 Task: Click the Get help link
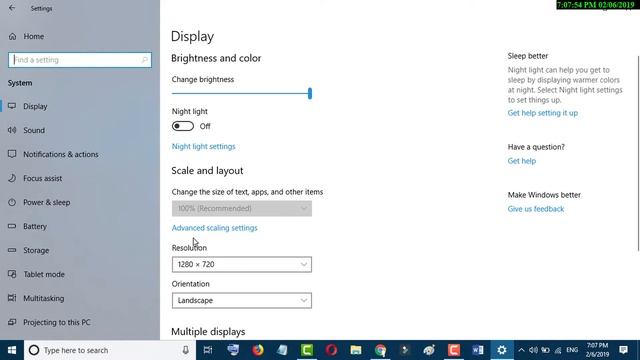click(x=522, y=161)
